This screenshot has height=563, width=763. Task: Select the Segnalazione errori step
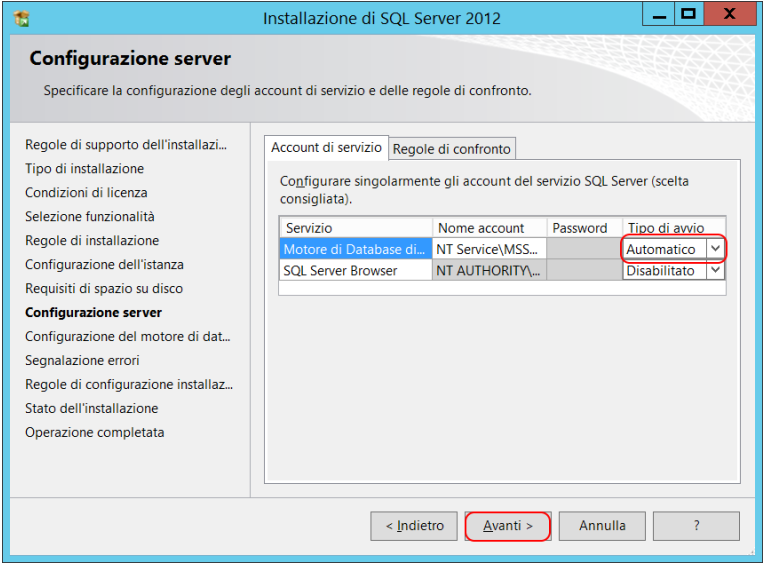tap(82, 360)
